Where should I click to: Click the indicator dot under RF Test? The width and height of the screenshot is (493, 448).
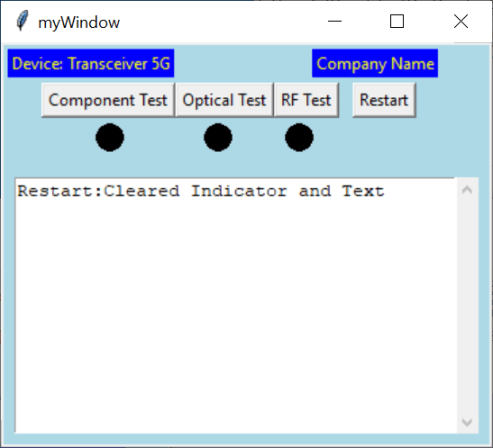point(299,137)
